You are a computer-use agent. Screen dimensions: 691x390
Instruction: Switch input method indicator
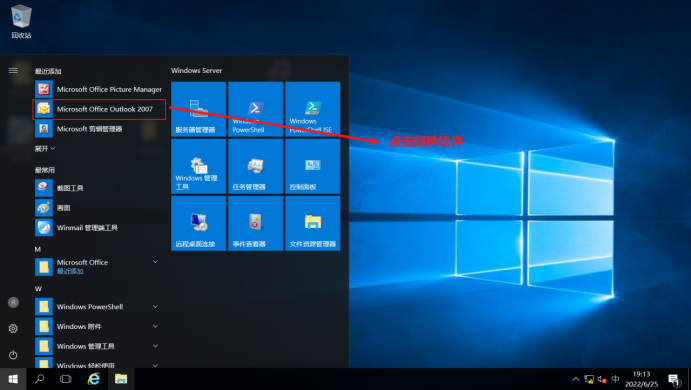[x=616, y=379]
